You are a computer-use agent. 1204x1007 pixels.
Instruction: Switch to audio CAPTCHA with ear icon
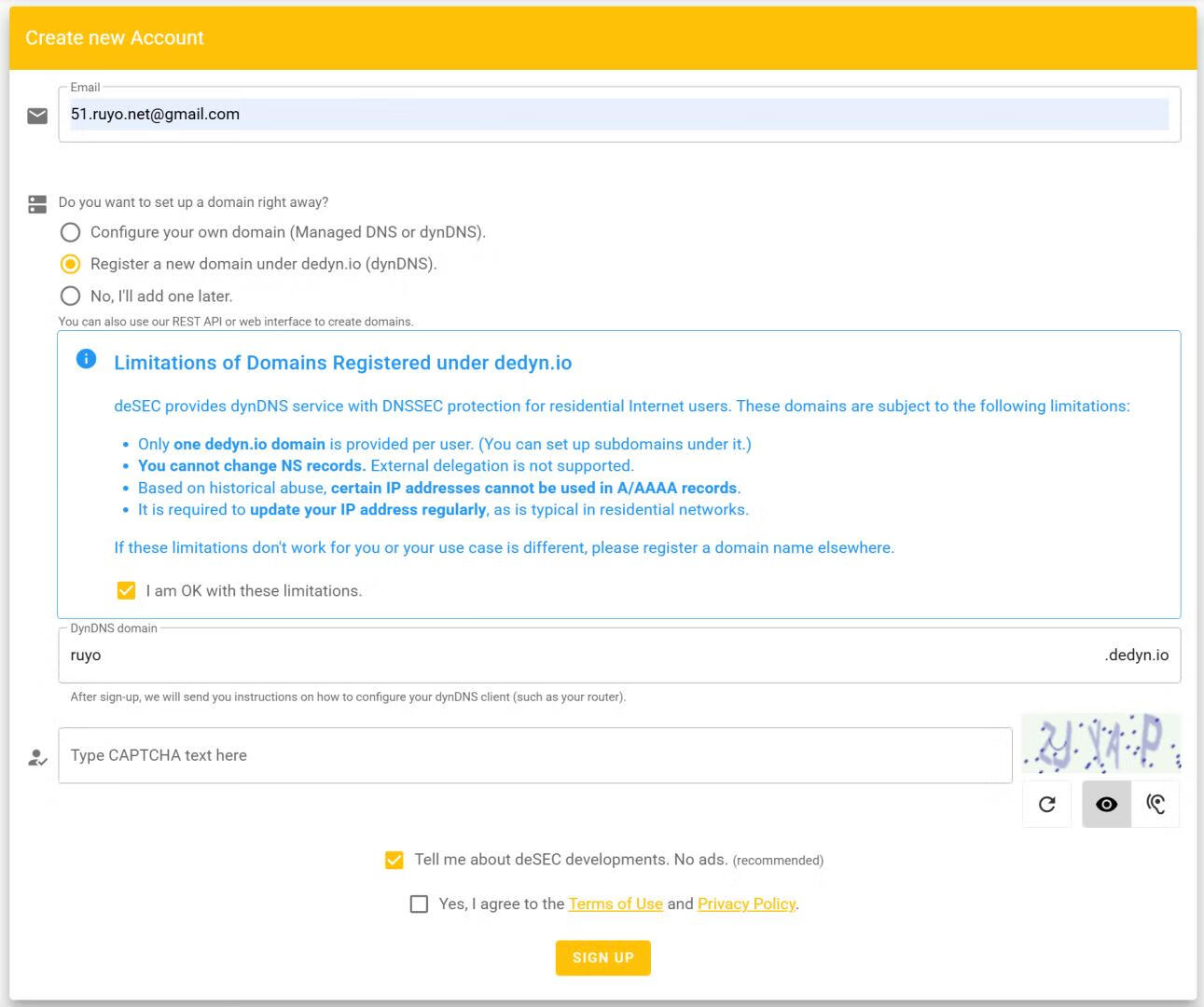1156,804
